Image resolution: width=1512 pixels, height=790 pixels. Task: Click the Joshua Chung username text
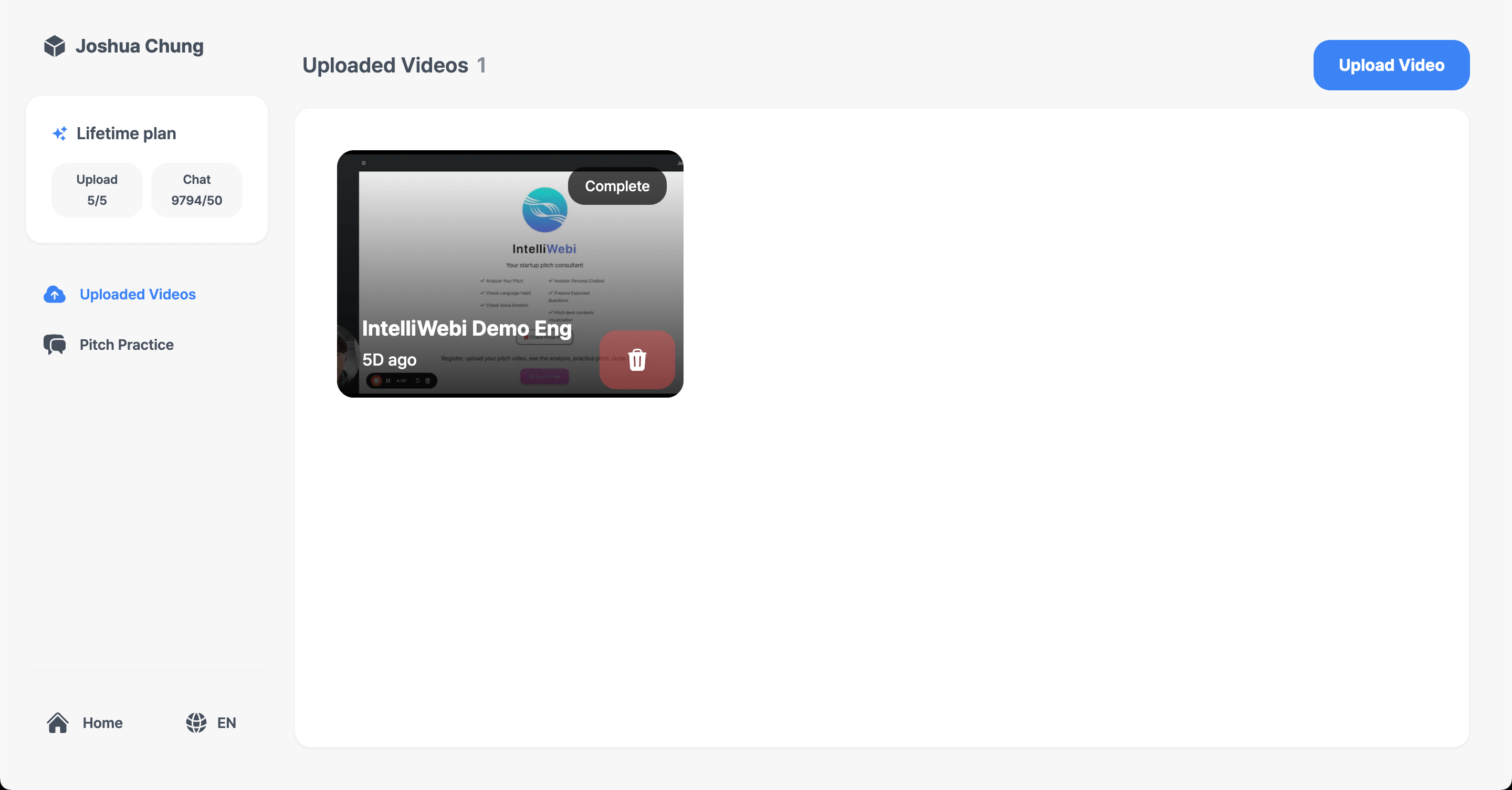tap(139, 46)
